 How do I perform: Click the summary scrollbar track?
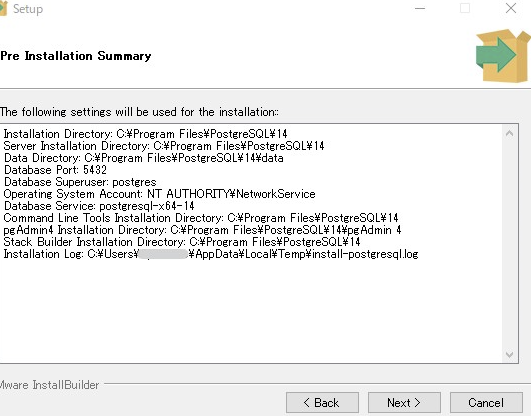(x=509, y=244)
